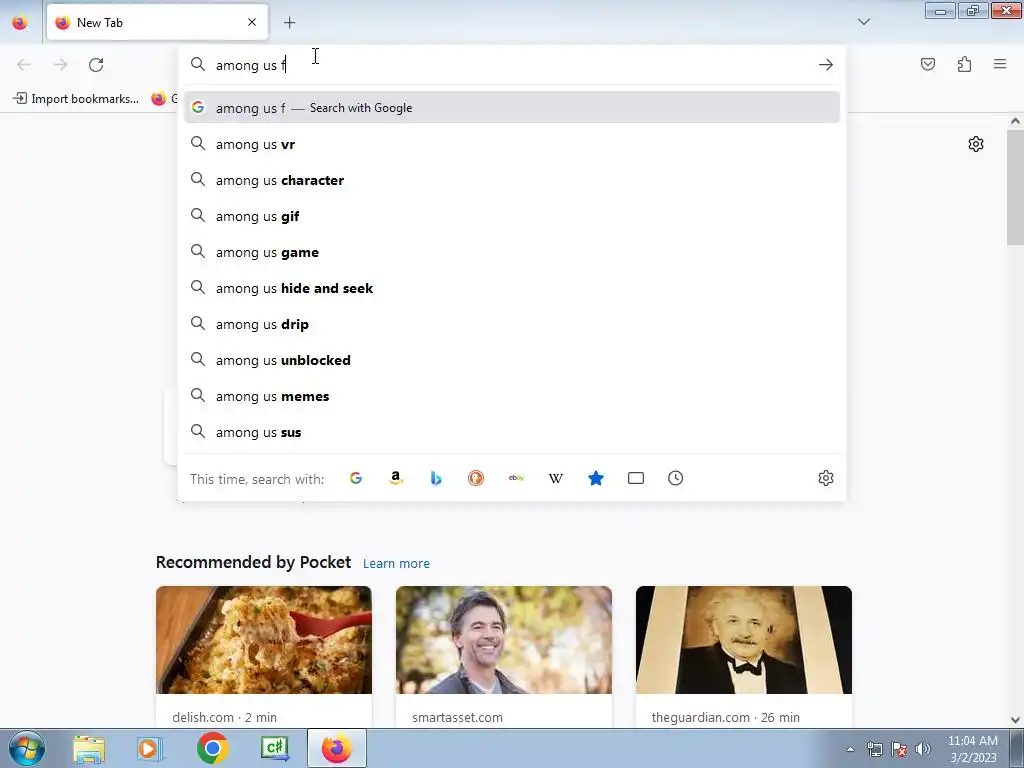The height and width of the screenshot is (768, 1024).
Task: Click the Firefox taskbar button
Action: [336, 748]
